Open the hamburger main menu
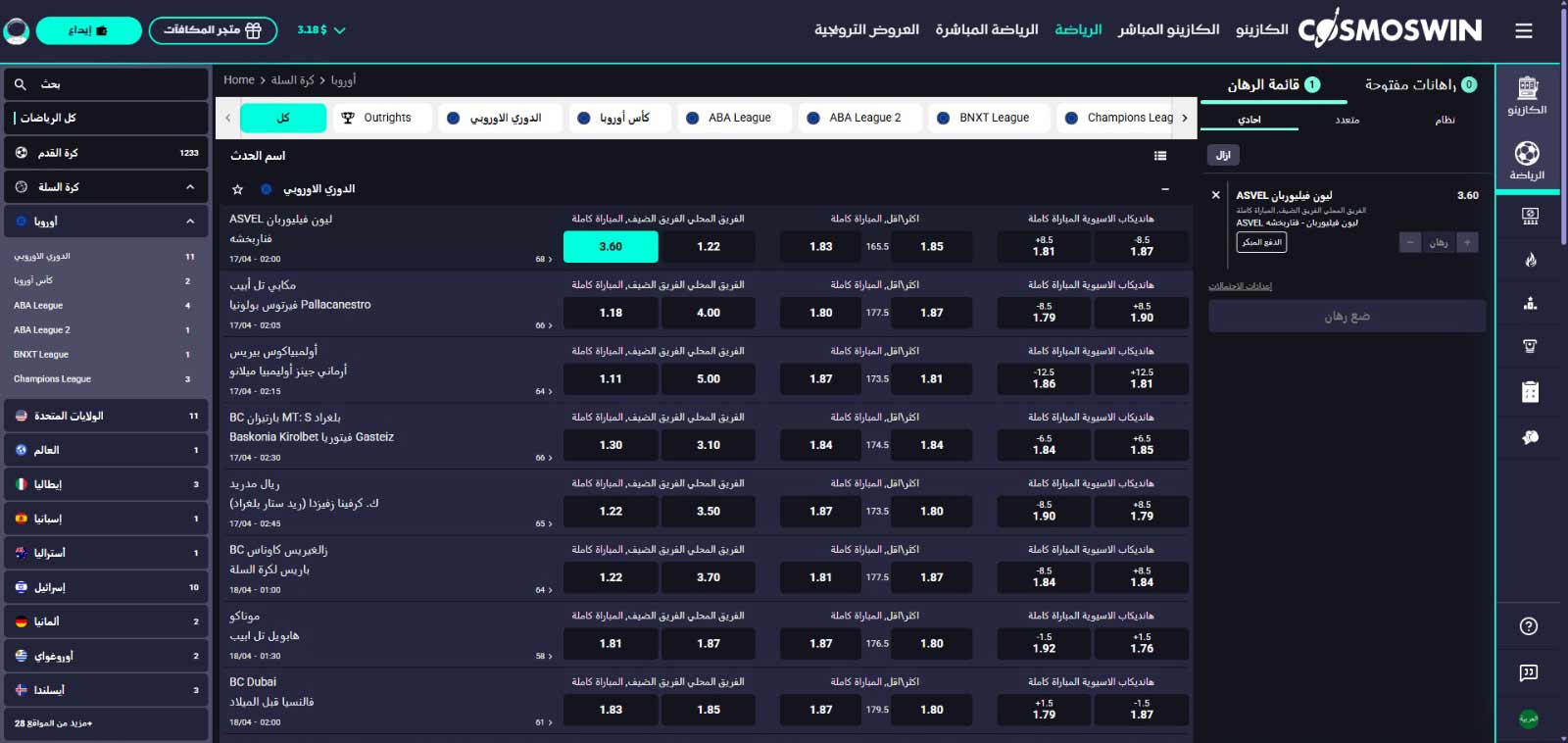This screenshot has height=743, width=1568. [x=1523, y=30]
